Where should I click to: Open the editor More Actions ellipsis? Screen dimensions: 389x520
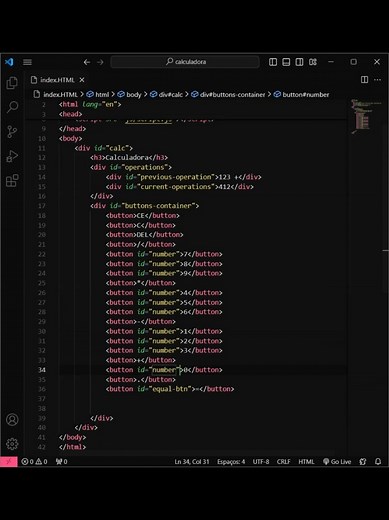(x=377, y=80)
